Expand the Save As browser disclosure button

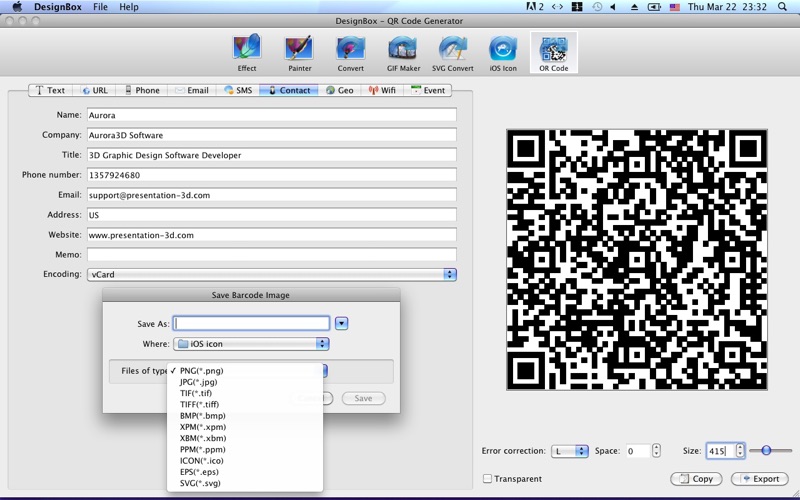coord(341,323)
